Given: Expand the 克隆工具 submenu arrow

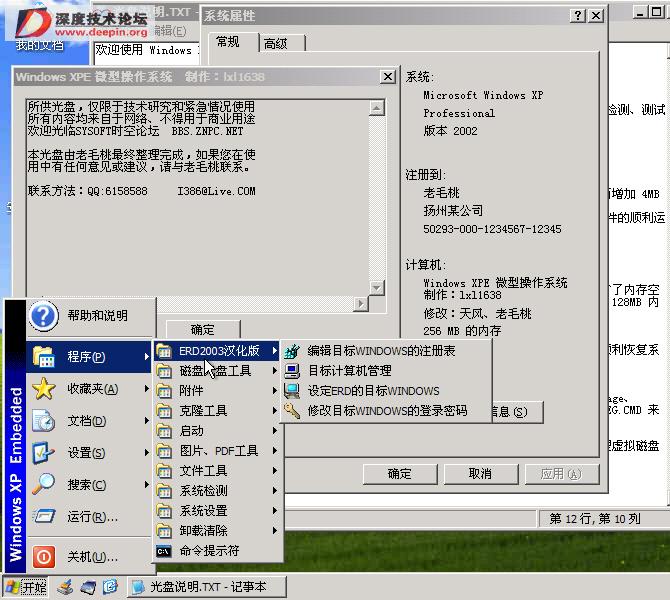Looking at the screenshot, I should point(275,411).
